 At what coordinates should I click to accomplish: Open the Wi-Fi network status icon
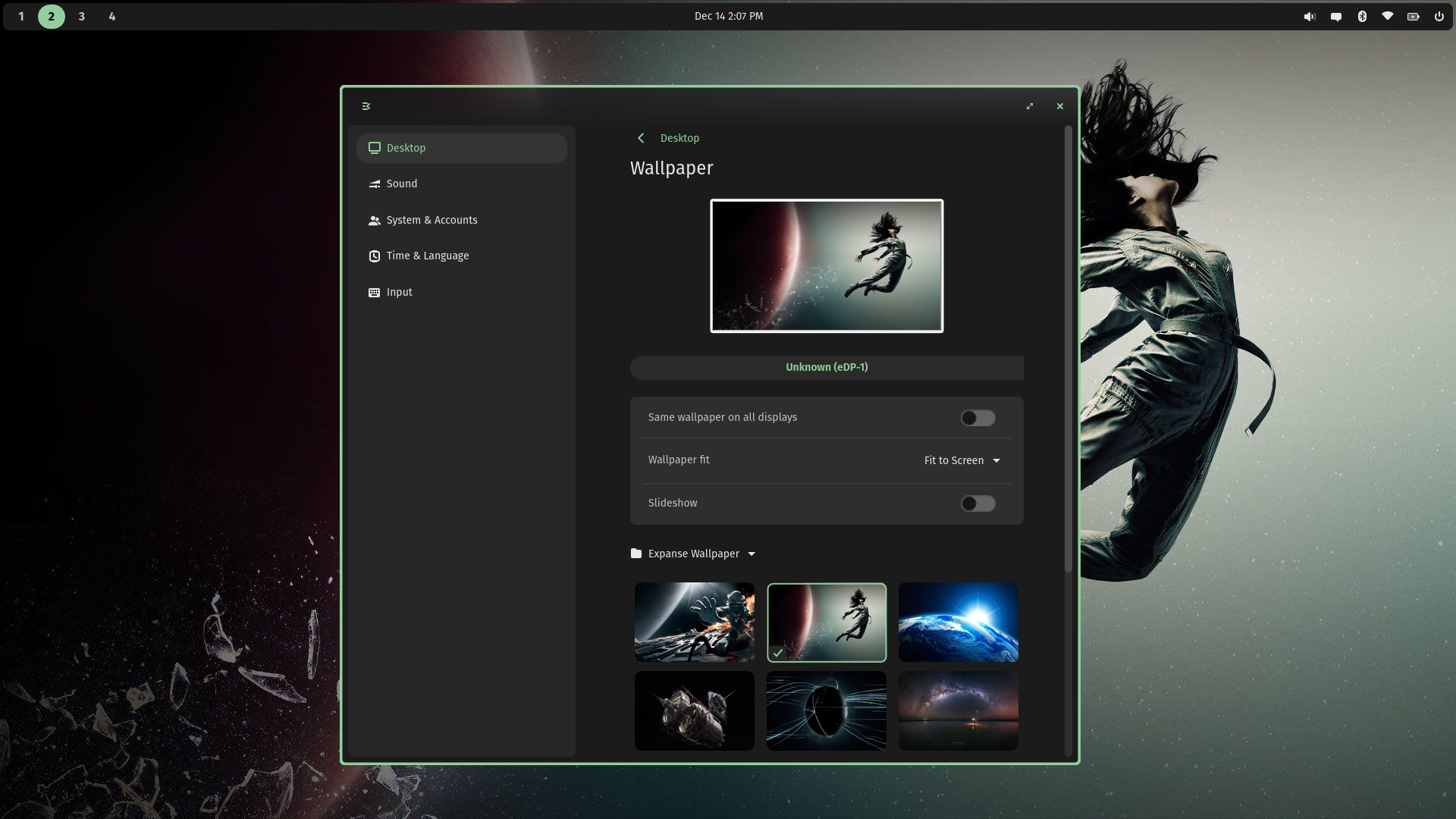point(1388,16)
